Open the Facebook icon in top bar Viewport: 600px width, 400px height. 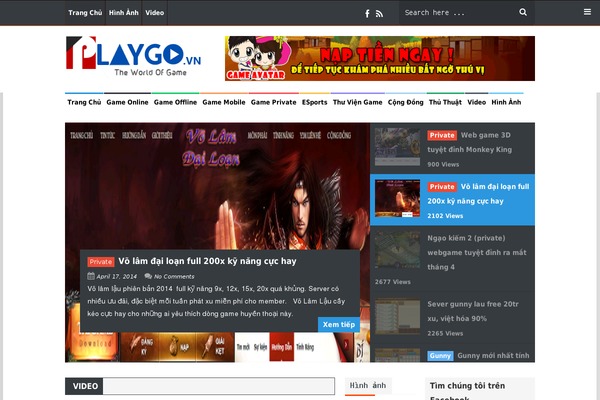[x=367, y=13]
